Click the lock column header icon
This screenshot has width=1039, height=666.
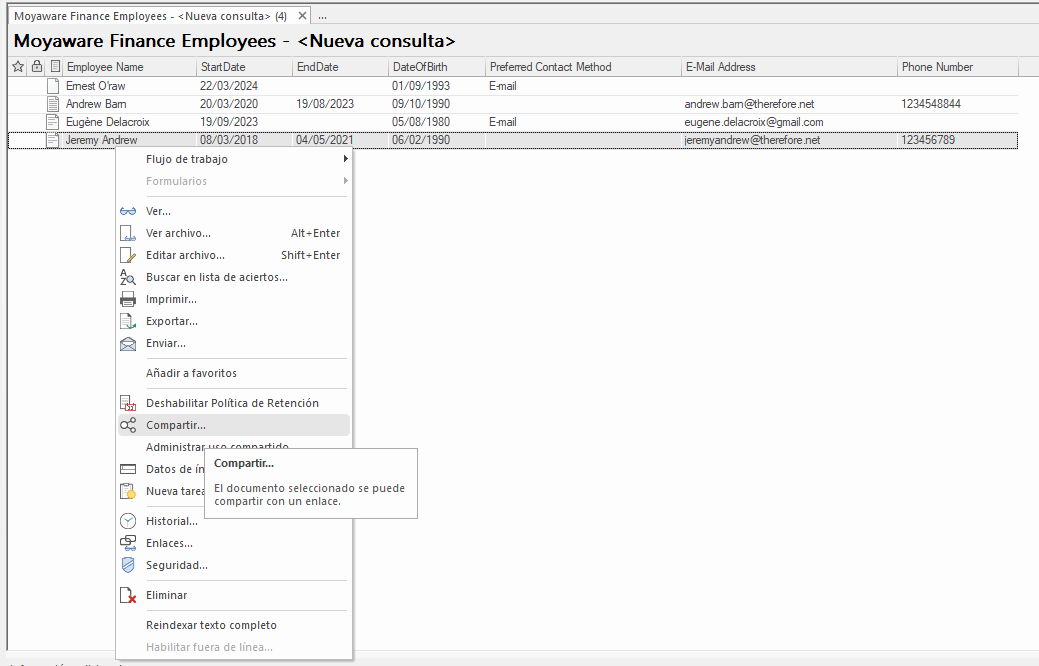click(37, 66)
